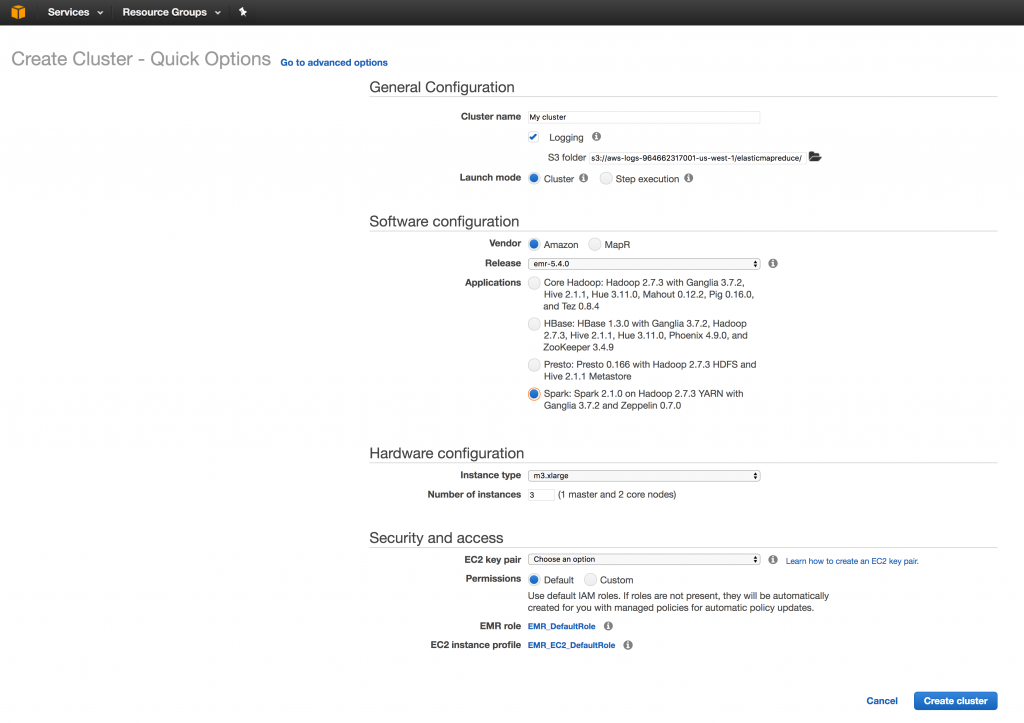Open the Release emr-5.4.0 dropdown
This screenshot has width=1024, height=723.
pos(644,264)
